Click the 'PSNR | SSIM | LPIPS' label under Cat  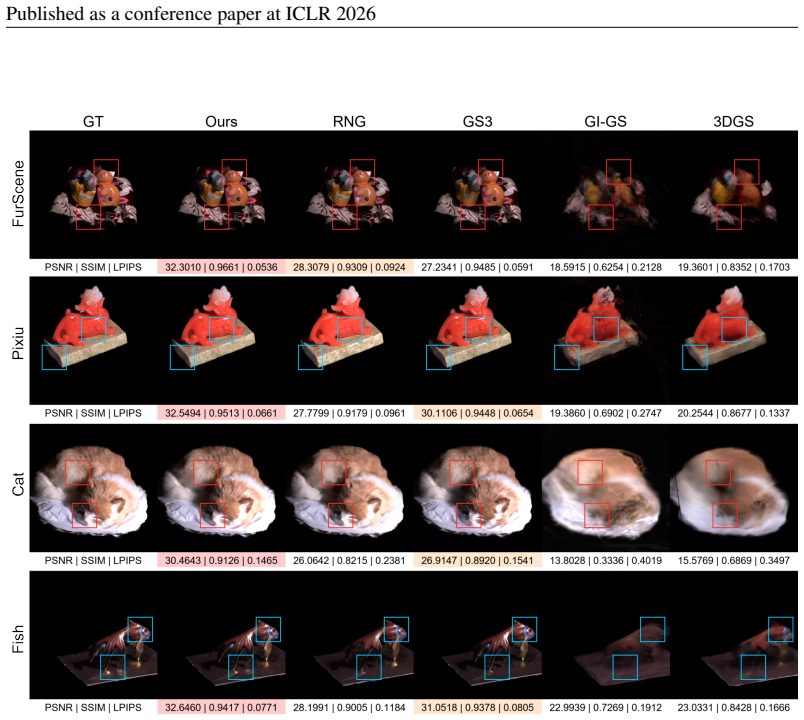[x=93, y=561]
